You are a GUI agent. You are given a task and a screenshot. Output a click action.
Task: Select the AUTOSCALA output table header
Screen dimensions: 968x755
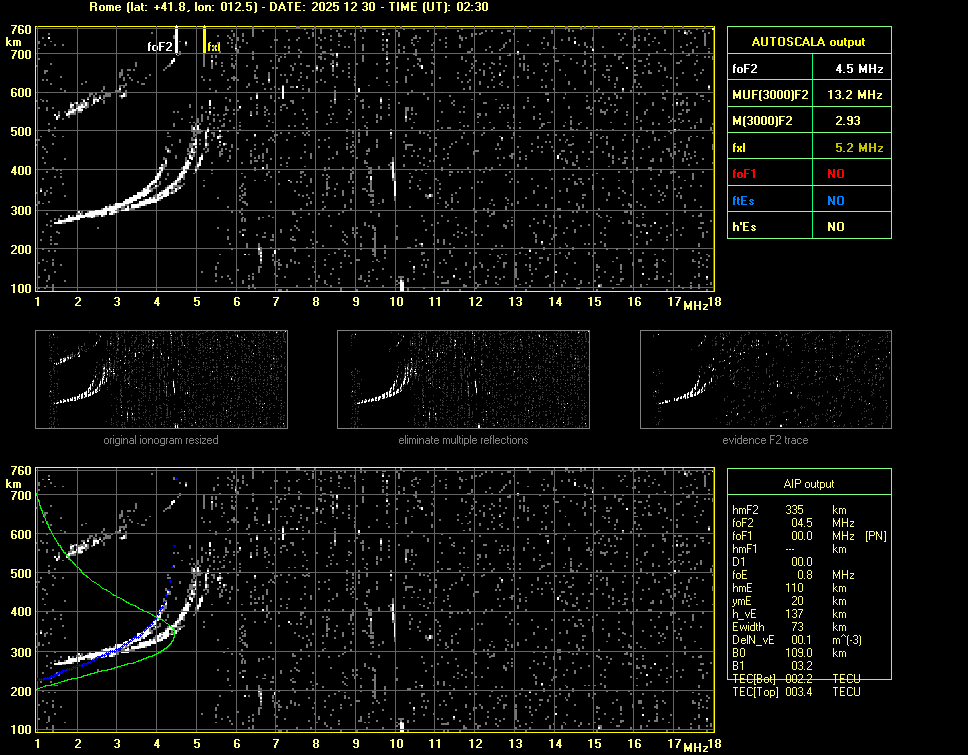coord(808,42)
